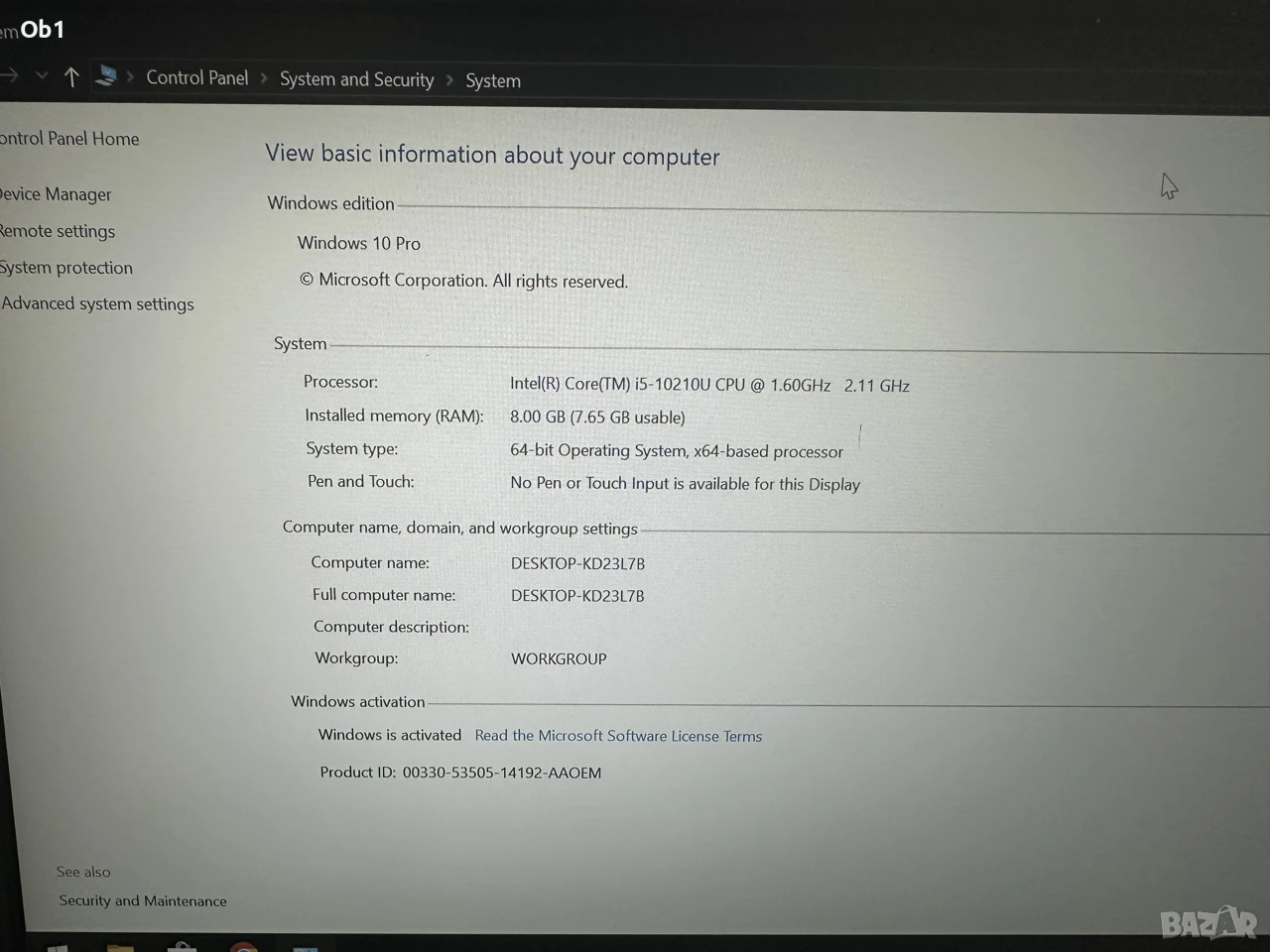Open Advanced system settings
This screenshot has width=1270, height=952.
(x=97, y=303)
